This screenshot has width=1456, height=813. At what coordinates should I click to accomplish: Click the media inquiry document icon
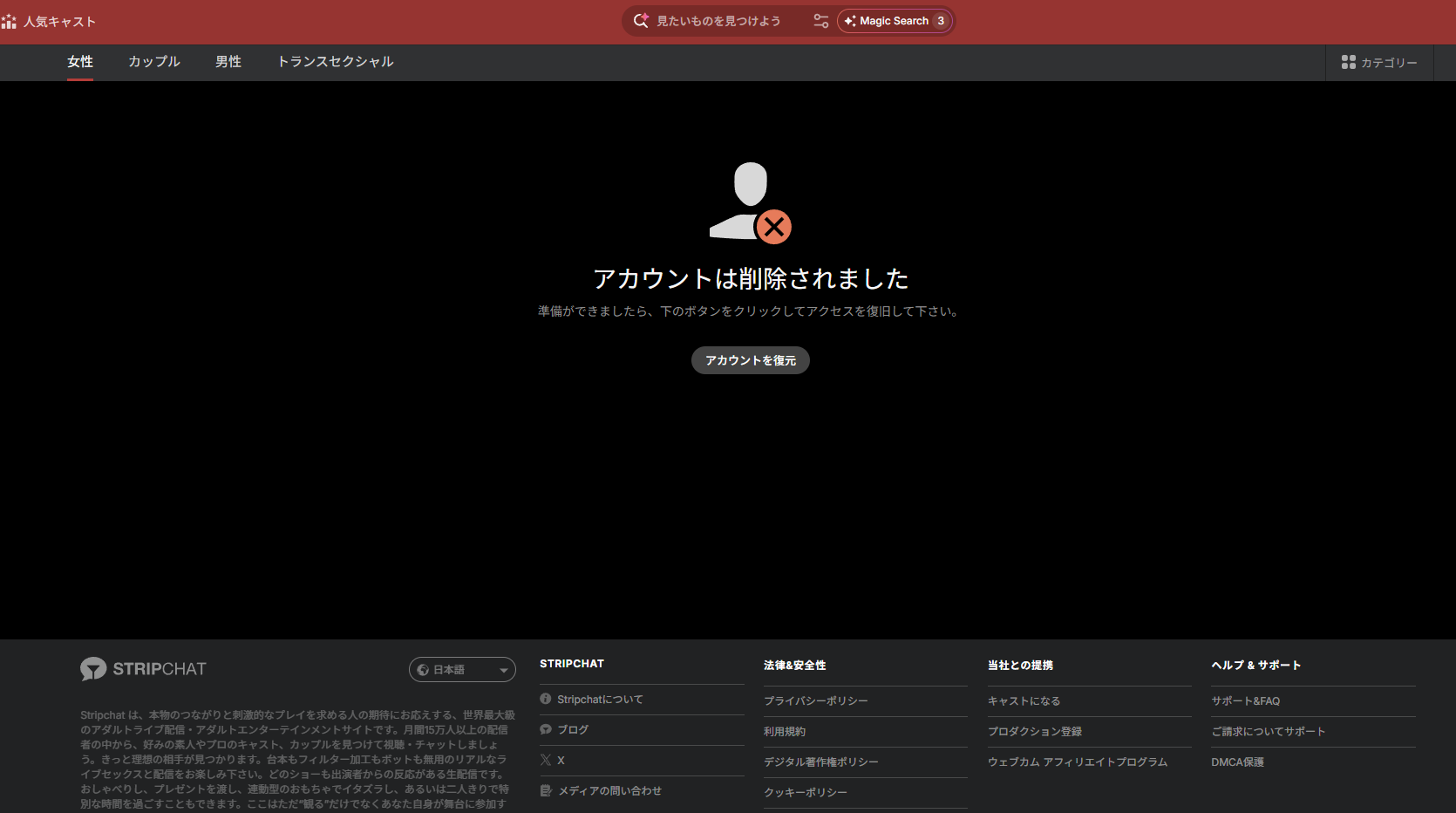546,791
